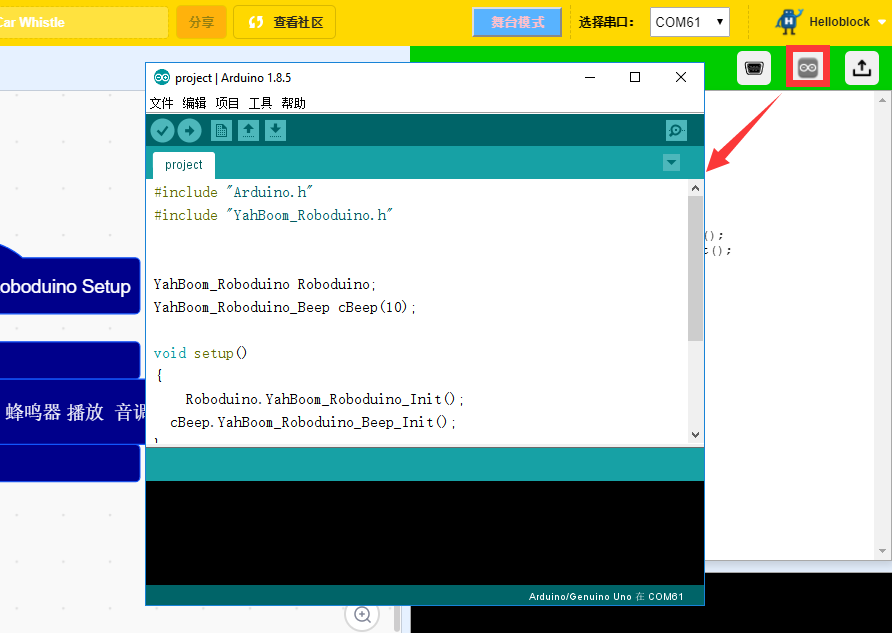Close the Arduino 1.8.5 window

(x=680, y=77)
